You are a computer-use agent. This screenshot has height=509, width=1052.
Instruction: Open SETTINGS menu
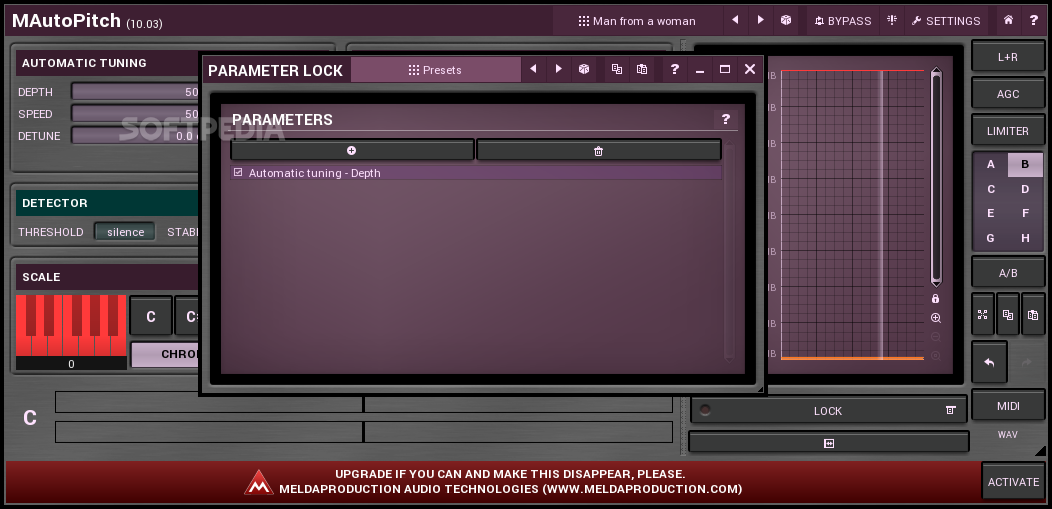(x=946, y=21)
